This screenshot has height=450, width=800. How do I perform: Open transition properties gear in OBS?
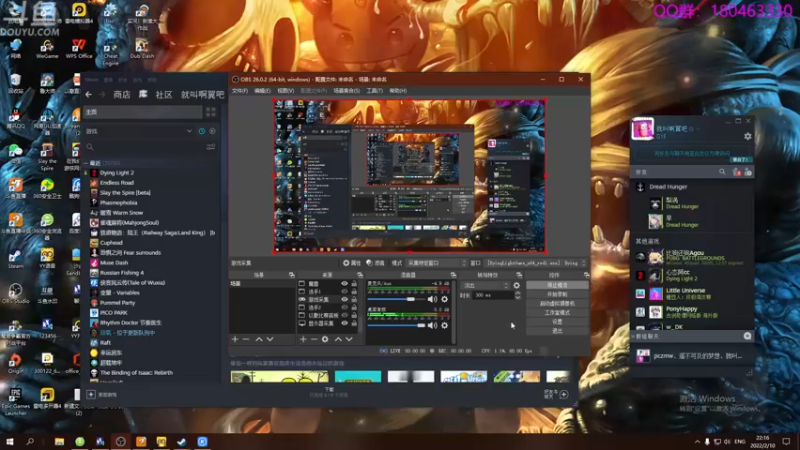point(516,286)
